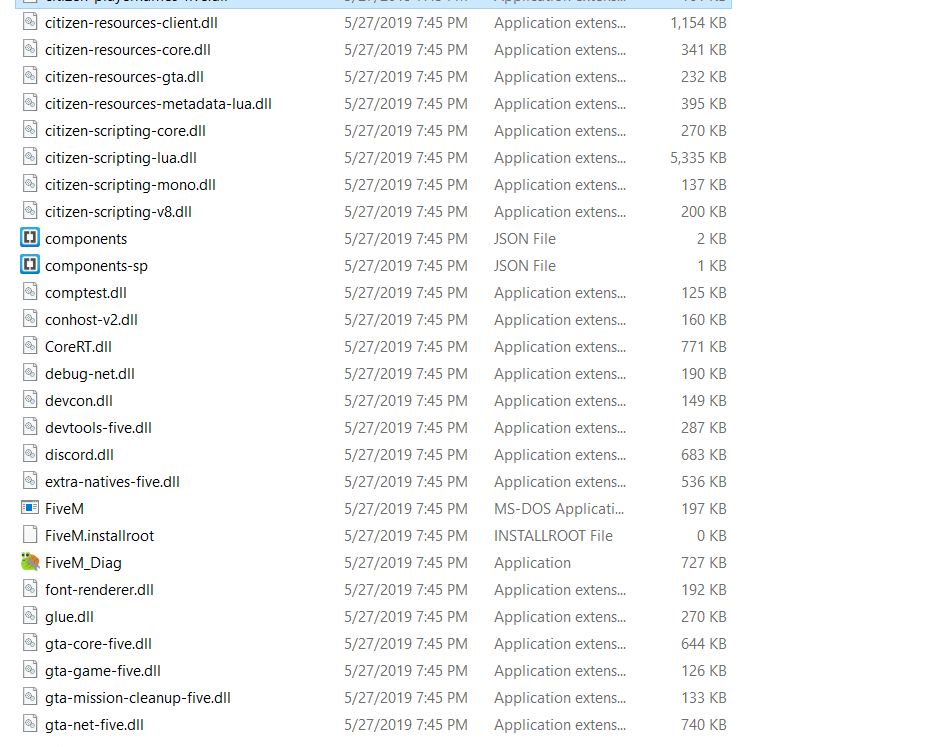Viewport: 951px width, 747px height.
Task: Click the font-renderer.dll file icon
Action: pyautogui.click(x=30, y=589)
